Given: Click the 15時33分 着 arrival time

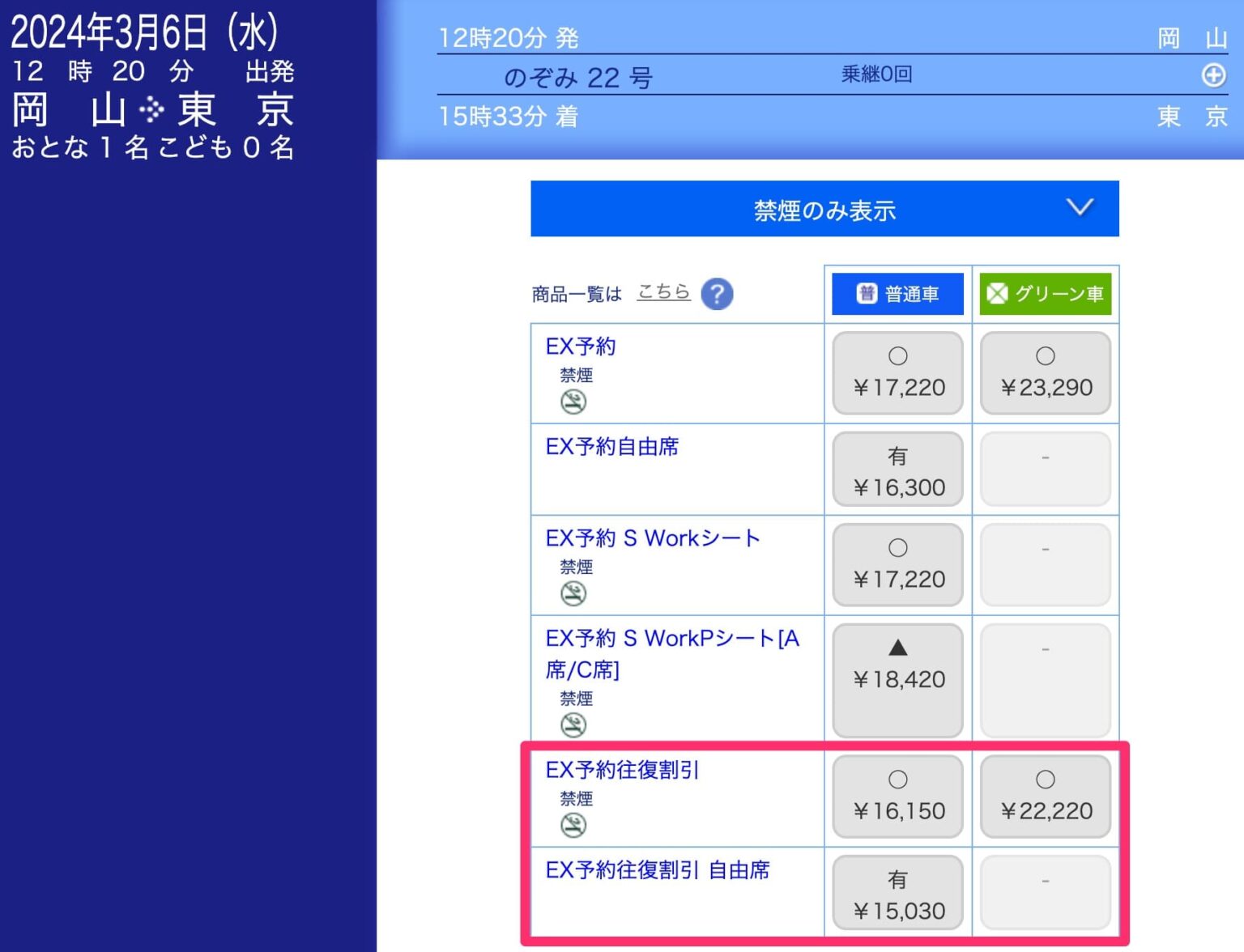Looking at the screenshot, I should 508,117.
